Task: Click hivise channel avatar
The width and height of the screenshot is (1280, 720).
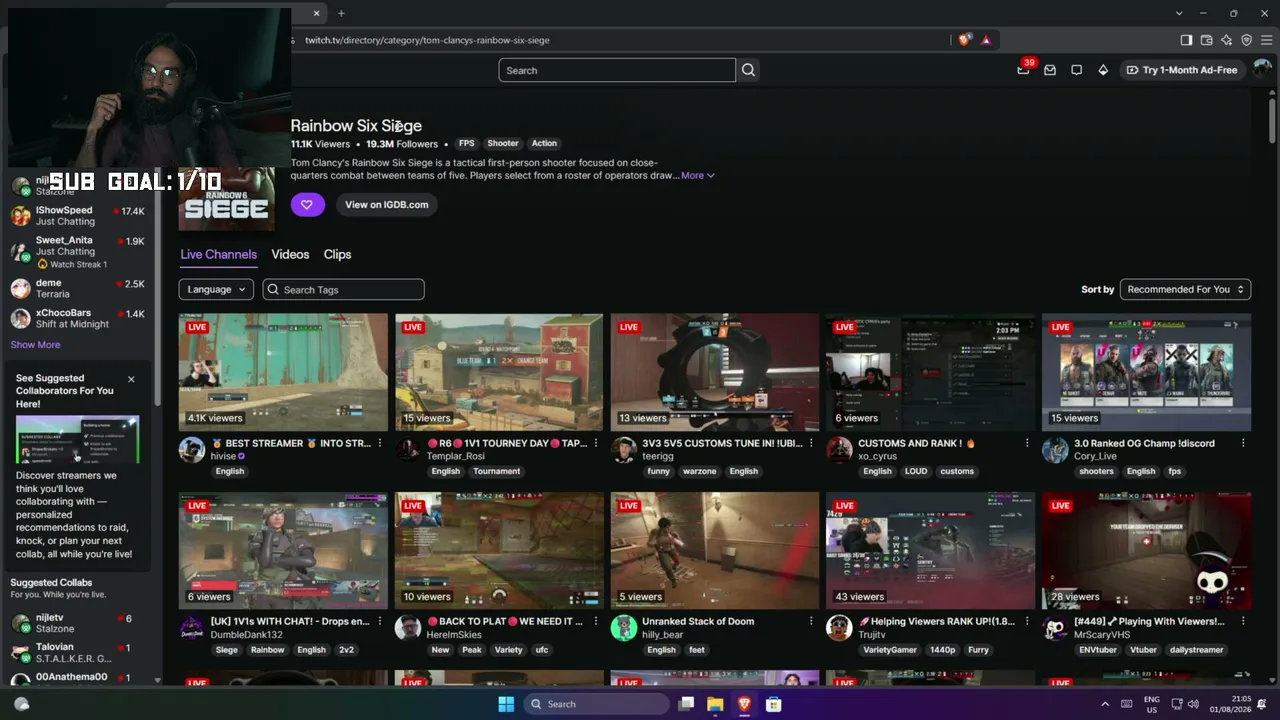Action: tap(192, 450)
